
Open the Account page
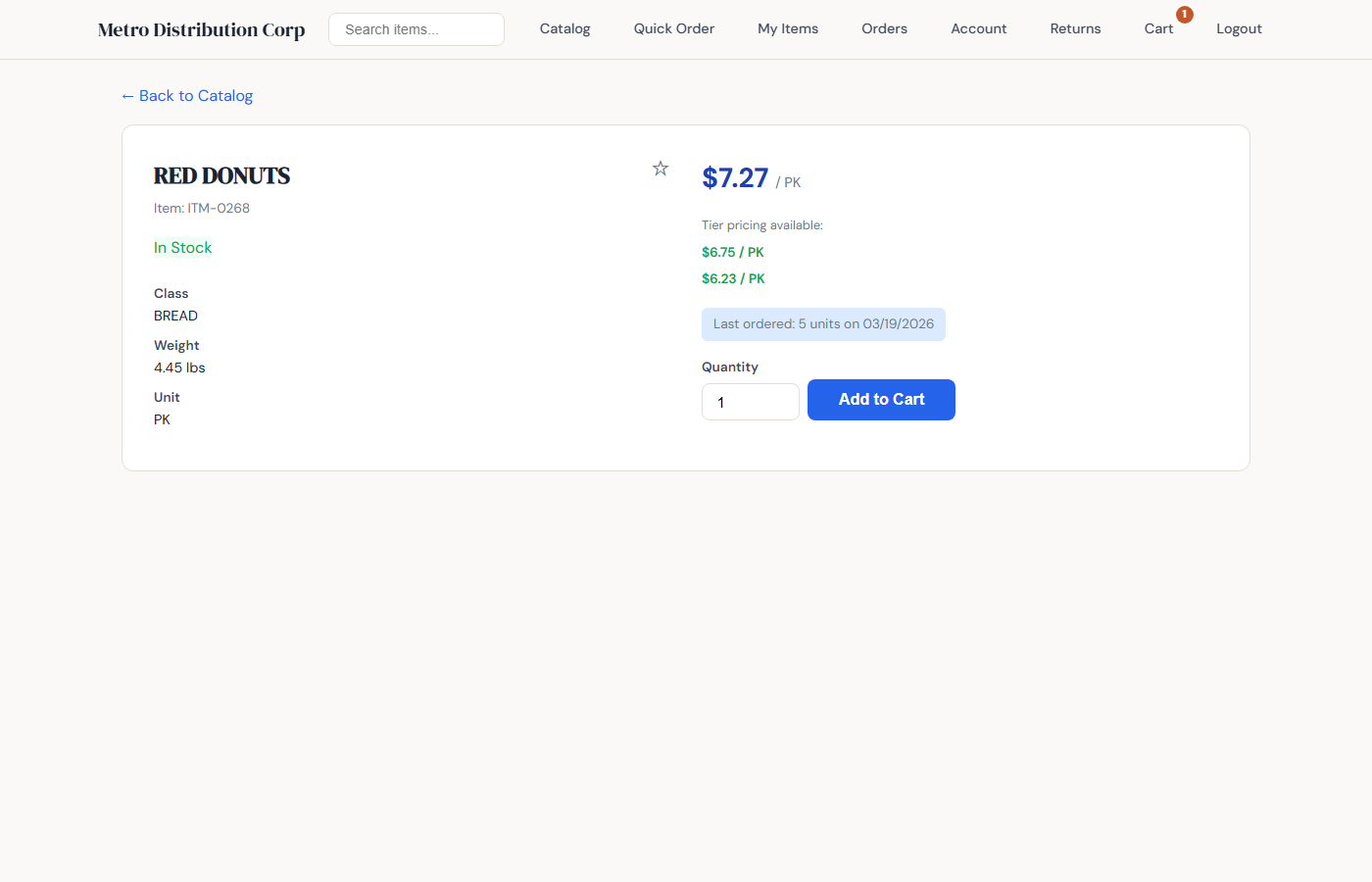pos(978,28)
